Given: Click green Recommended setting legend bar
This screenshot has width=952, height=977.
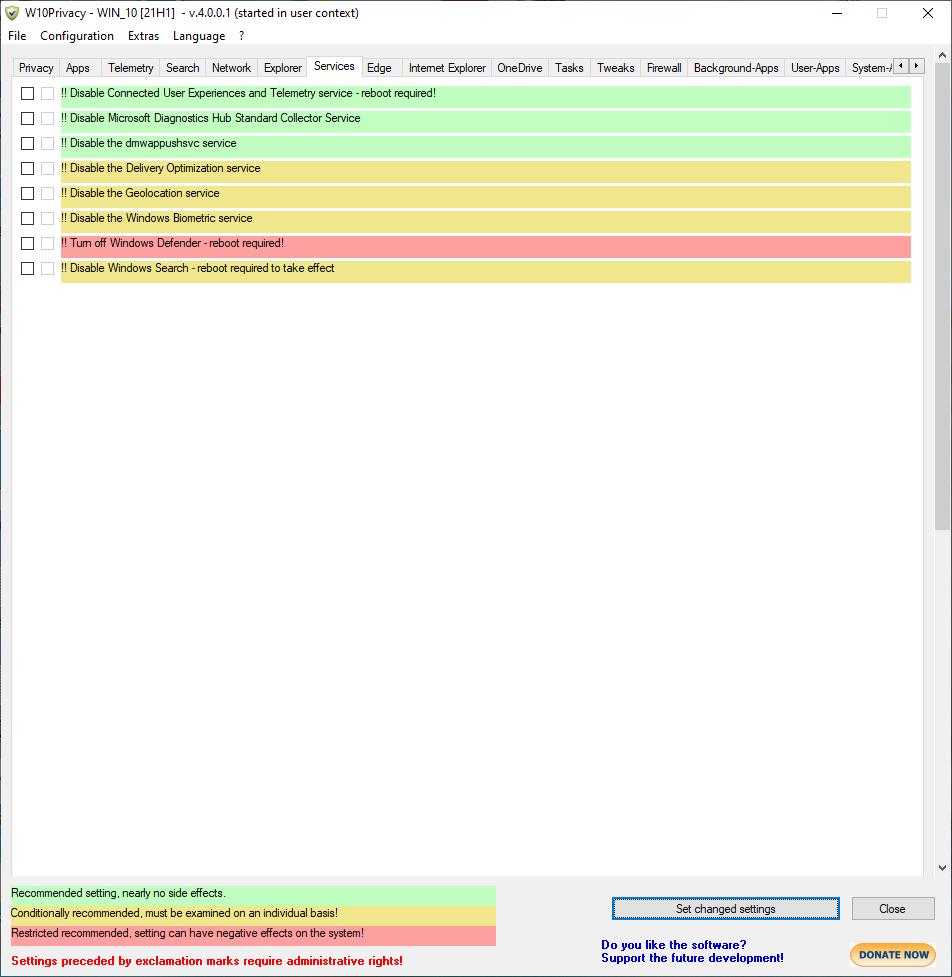Looking at the screenshot, I should 253,894.
